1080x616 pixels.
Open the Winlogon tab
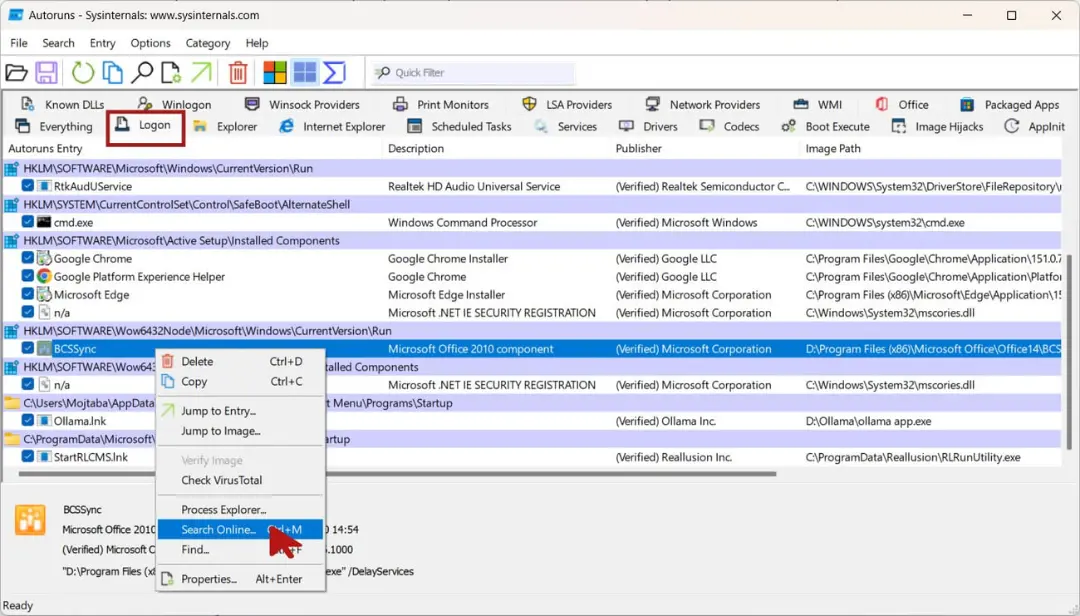[x=174, y=104]
